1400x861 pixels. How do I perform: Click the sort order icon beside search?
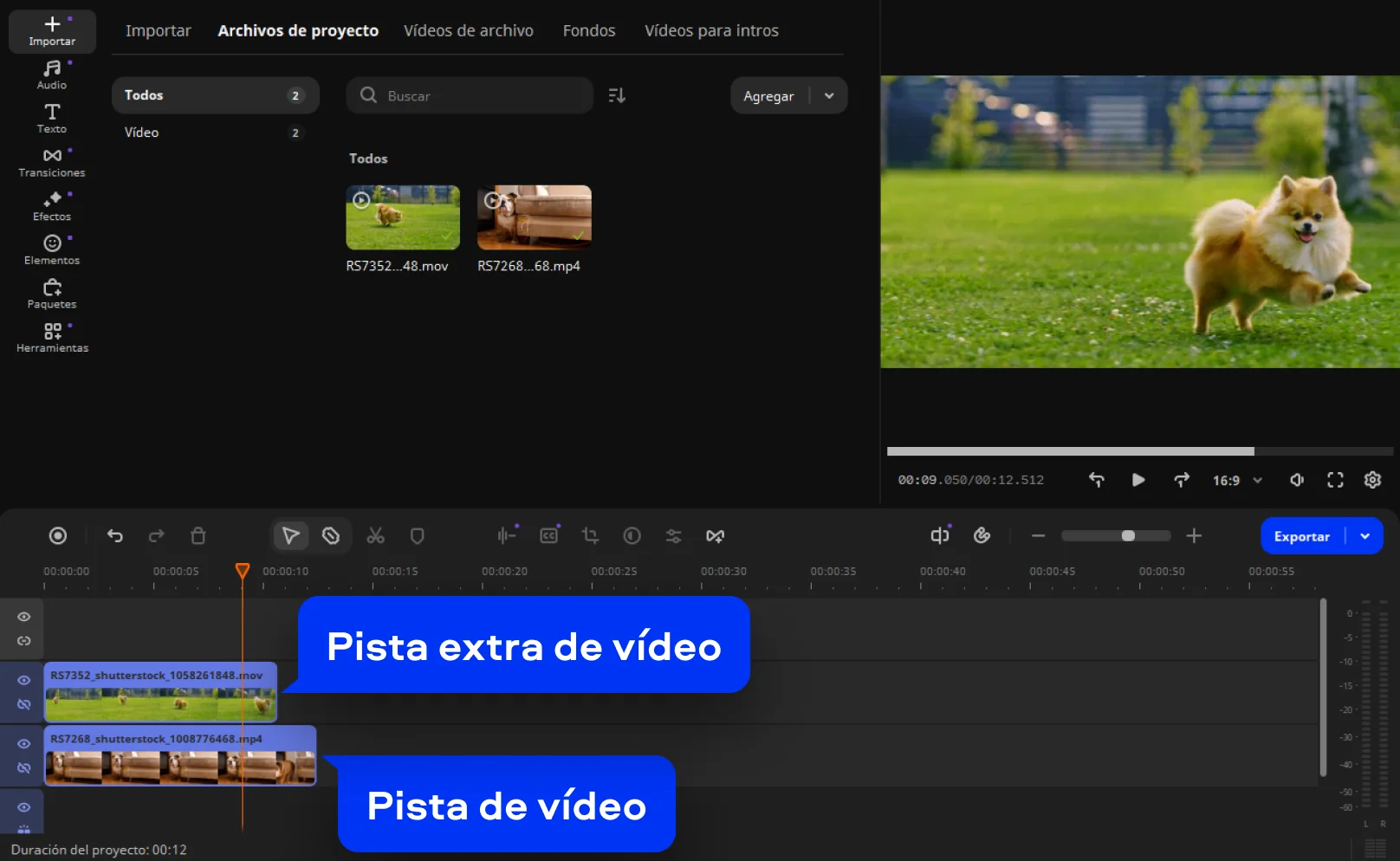click(617, 95)
